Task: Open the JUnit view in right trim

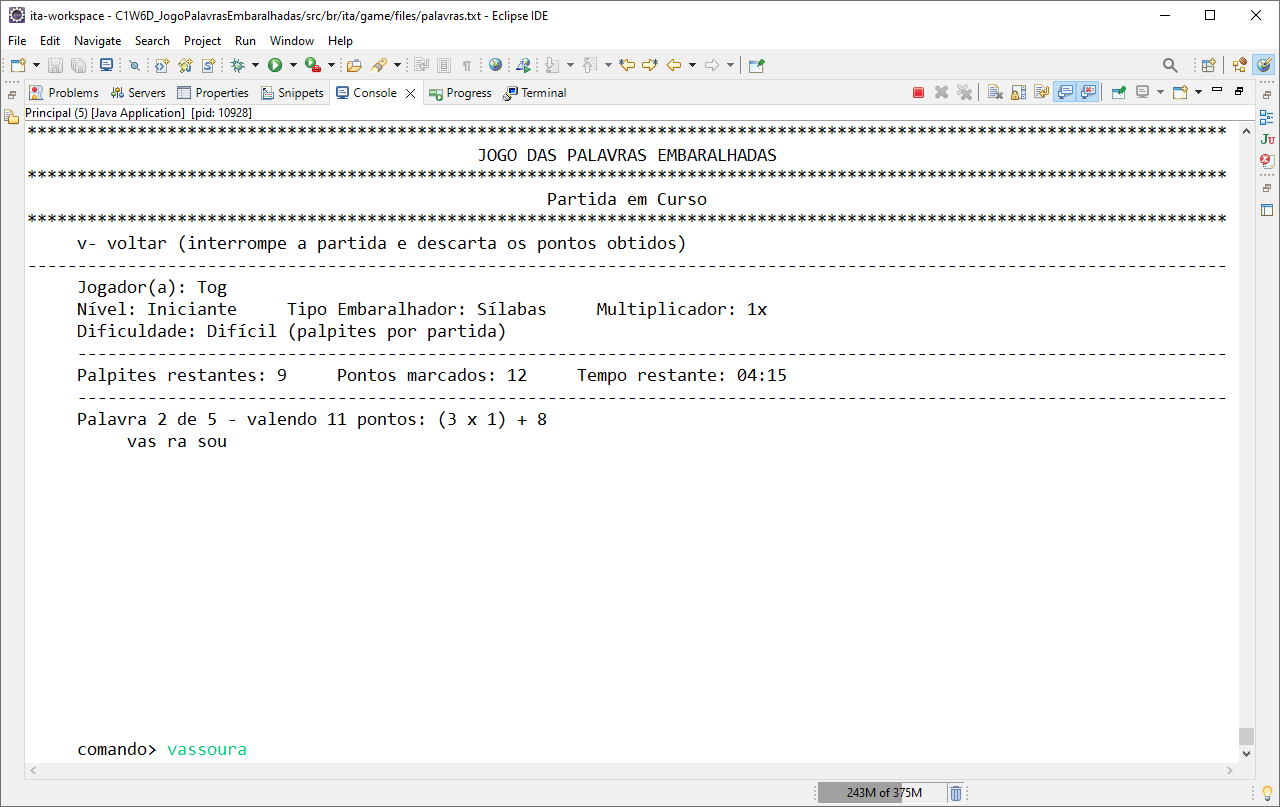Action: [x=1267, y=139]
